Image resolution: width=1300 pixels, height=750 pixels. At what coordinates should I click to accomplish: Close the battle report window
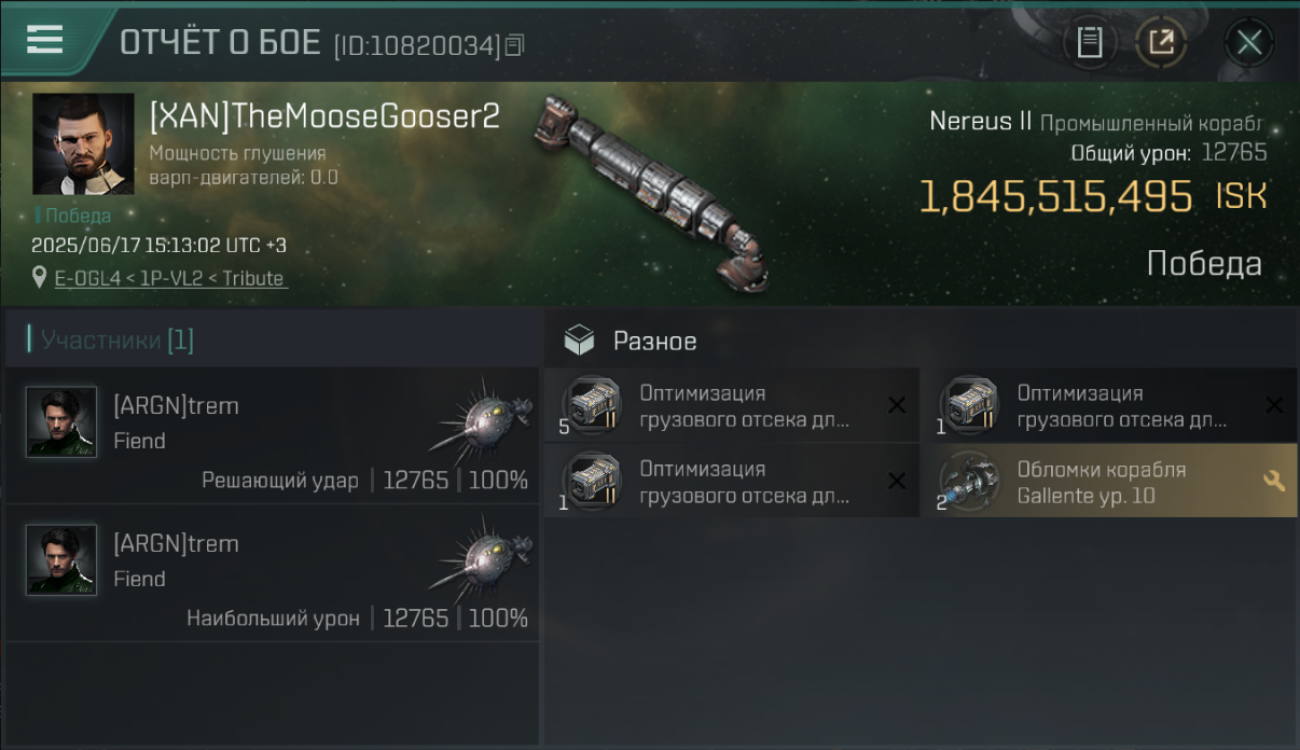[1249, 43]
